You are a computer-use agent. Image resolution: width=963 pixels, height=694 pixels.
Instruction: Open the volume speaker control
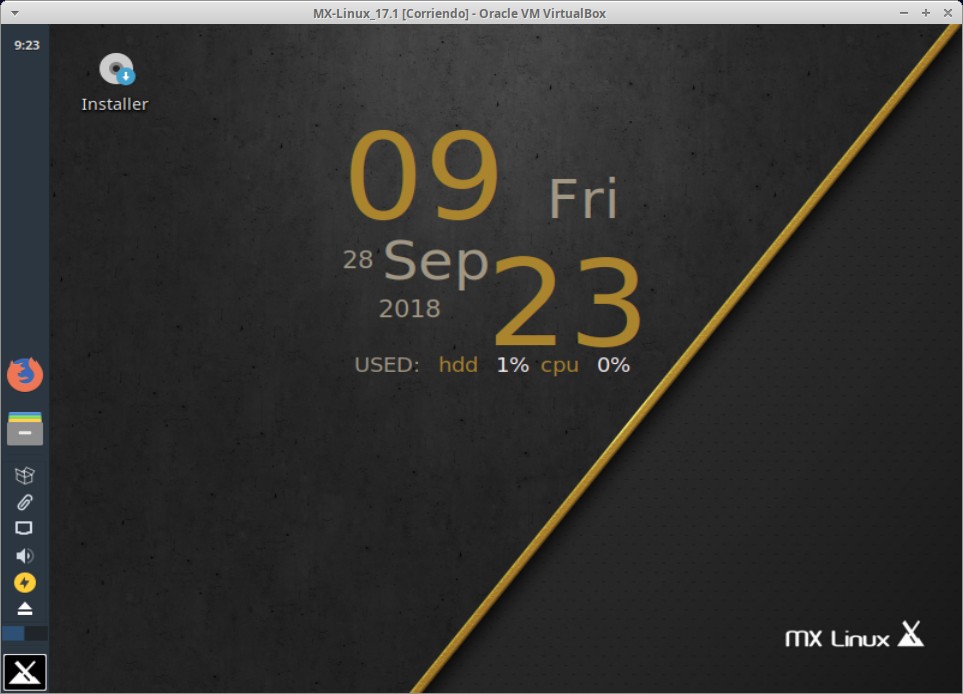[25, 556]
